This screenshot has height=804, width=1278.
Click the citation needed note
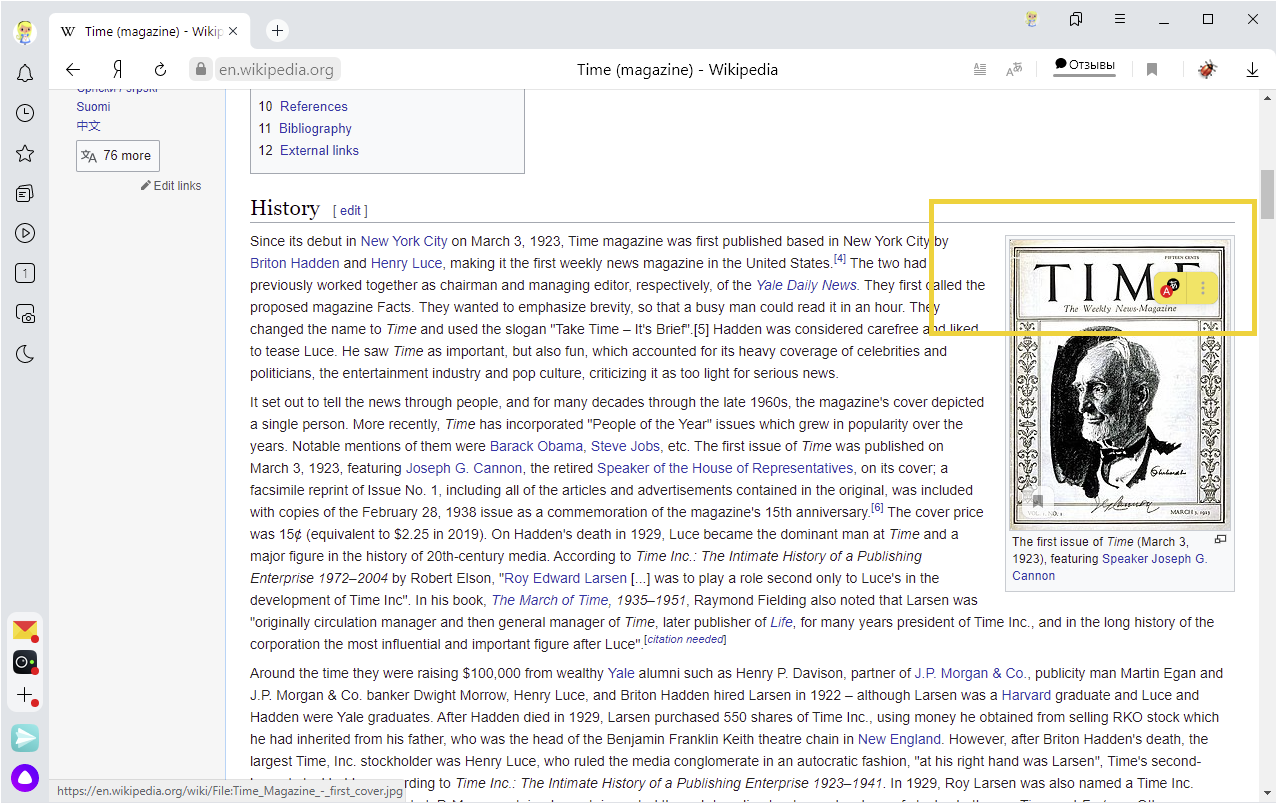(686, 639)
